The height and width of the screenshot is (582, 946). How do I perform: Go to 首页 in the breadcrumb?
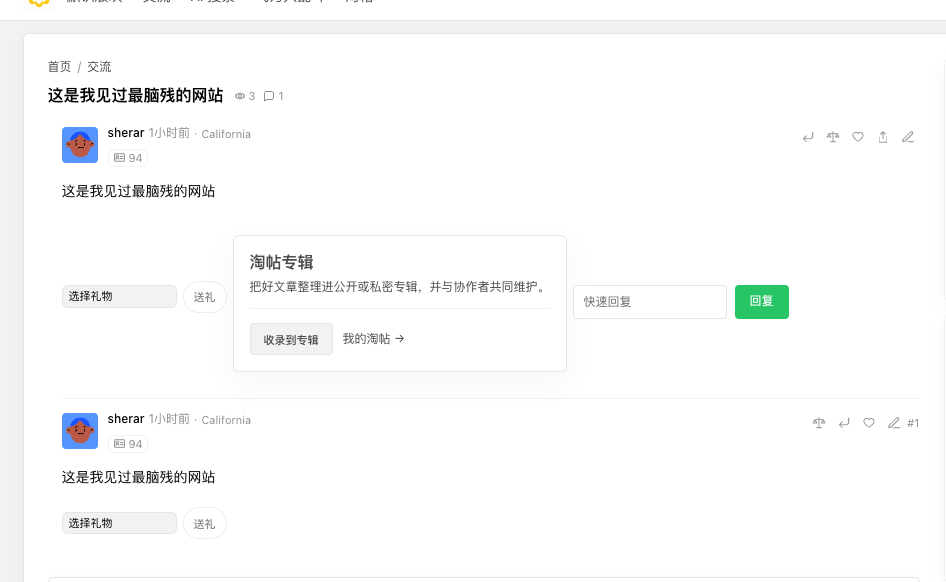click(60, 67)
